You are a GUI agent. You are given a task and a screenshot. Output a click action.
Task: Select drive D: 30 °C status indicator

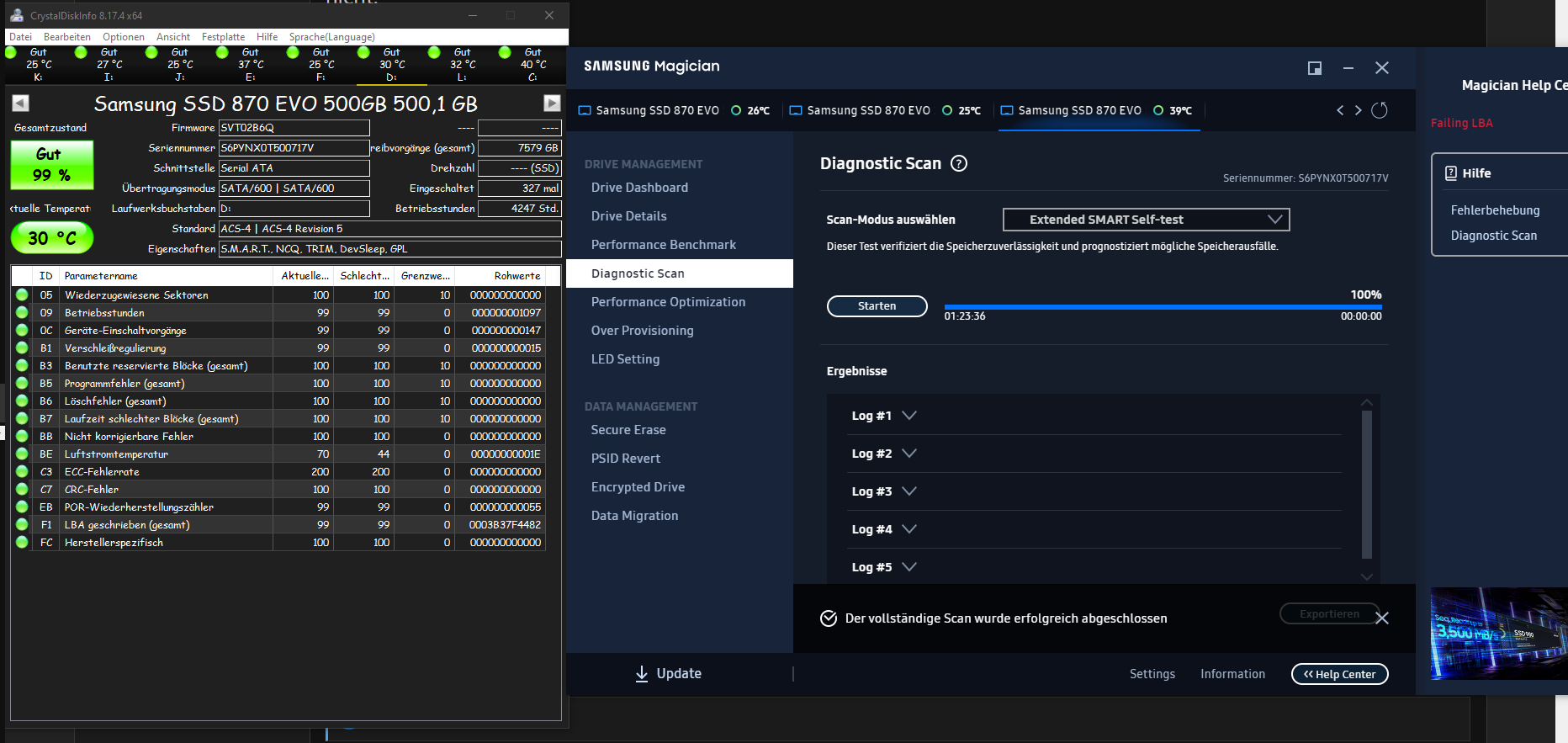click(x=364, y=52)
